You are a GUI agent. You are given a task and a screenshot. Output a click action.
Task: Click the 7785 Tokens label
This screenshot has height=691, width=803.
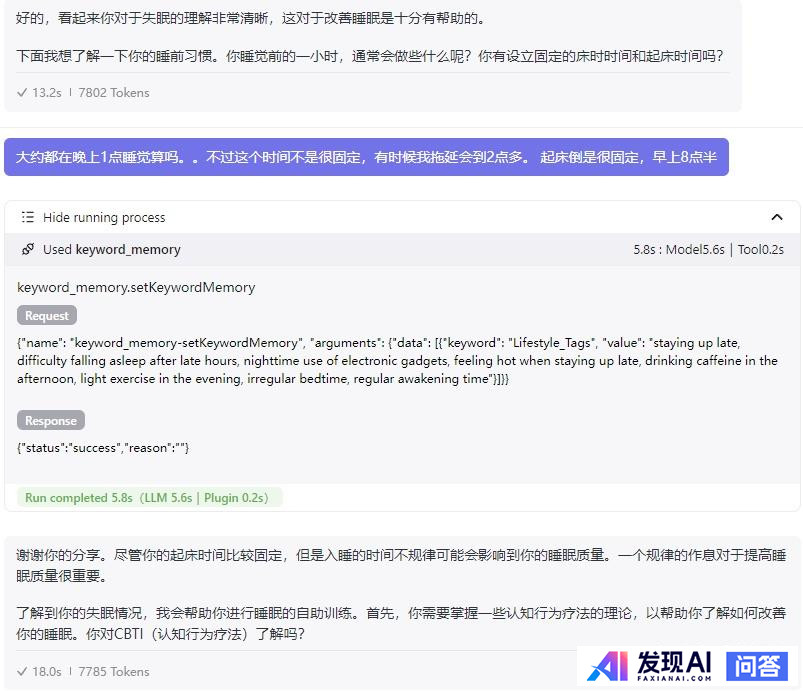pyautogui.click(x=114, y=671)
